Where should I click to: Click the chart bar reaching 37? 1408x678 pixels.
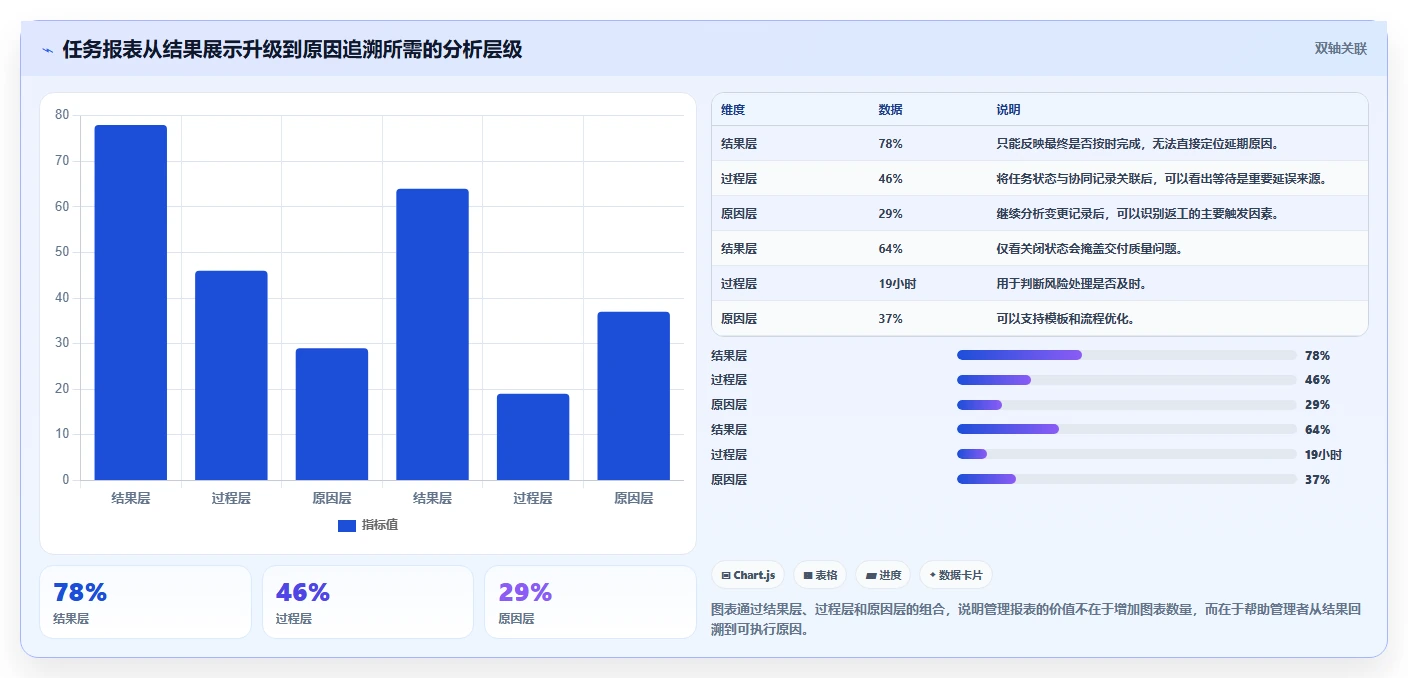point(633,396)
